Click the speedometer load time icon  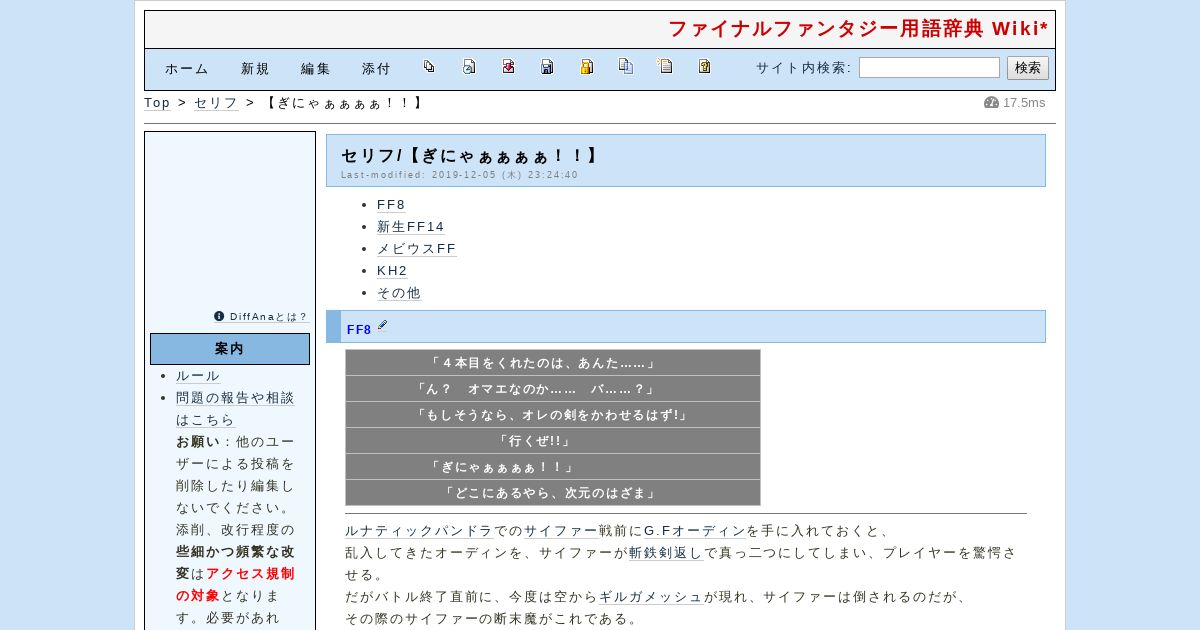991,103
